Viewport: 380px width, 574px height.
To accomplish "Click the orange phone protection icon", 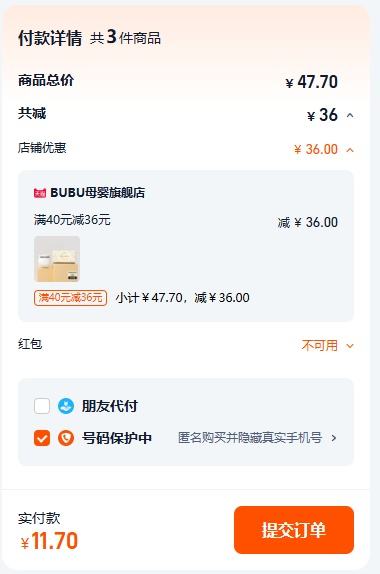I will coord(66,438).
